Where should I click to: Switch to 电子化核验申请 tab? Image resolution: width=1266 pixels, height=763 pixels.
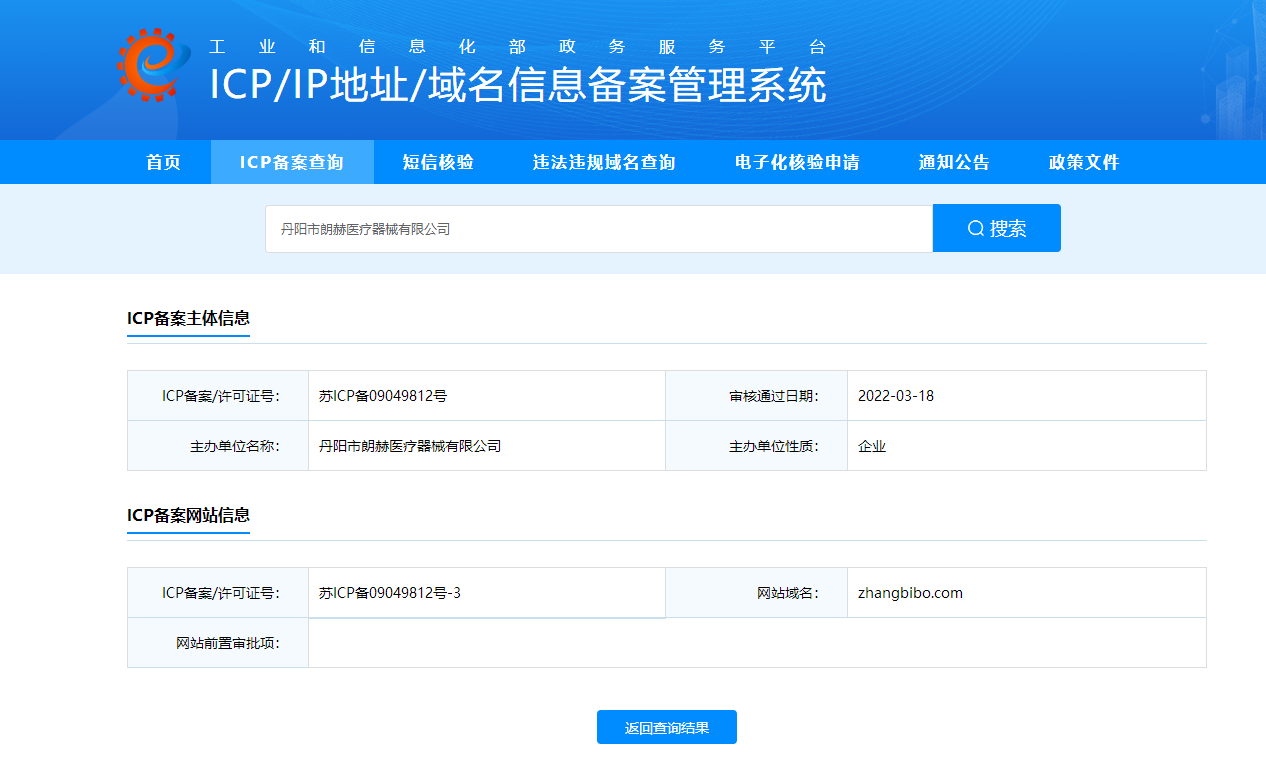coord(797,162)
